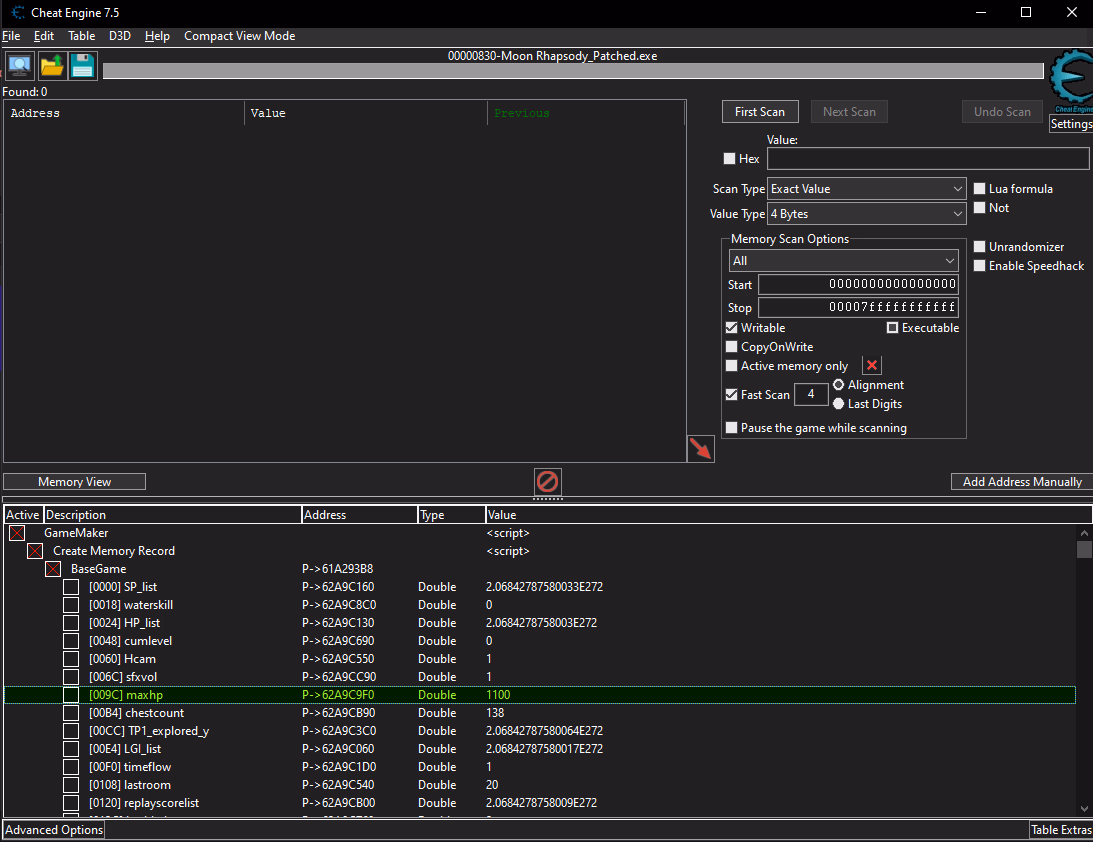1093x842 pixels.
Task: Click Add Address Manually button
Action: pos(1021,482)
